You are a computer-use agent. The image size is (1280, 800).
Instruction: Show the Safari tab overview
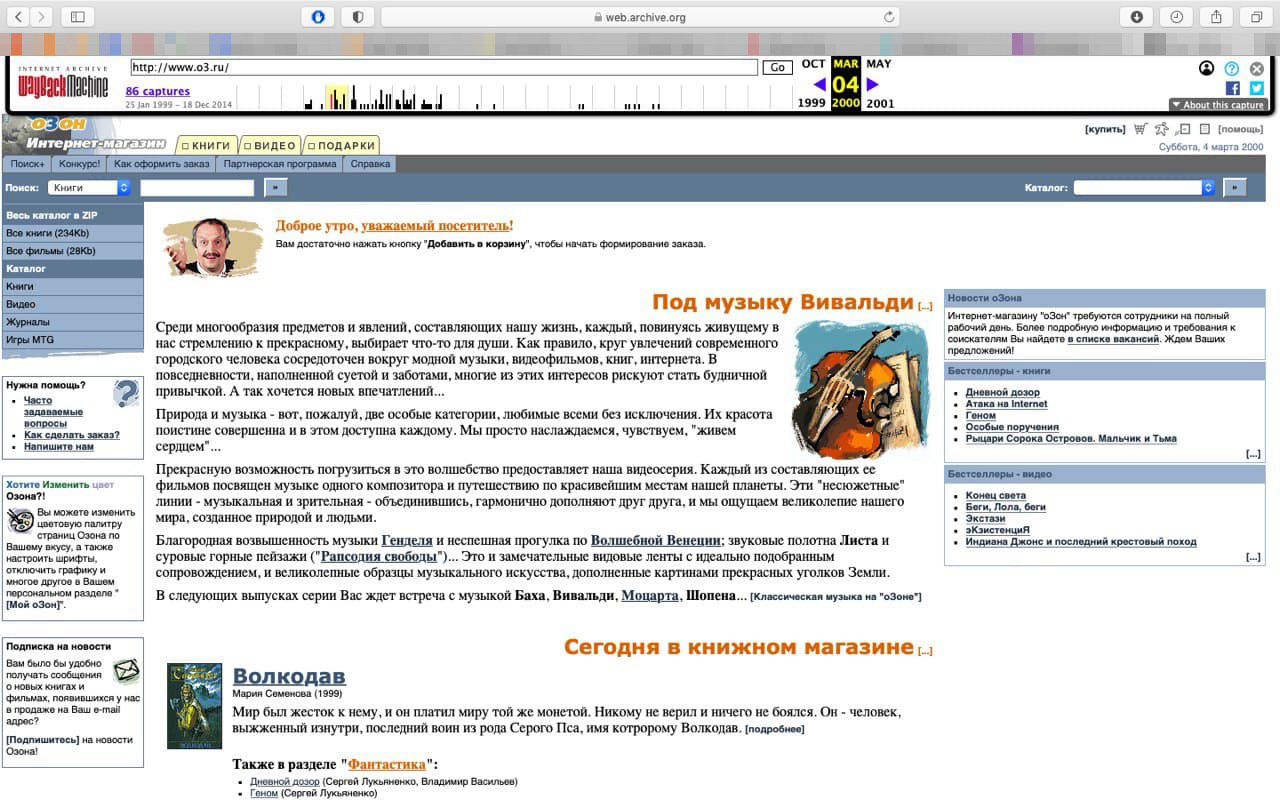(1256, 17)
